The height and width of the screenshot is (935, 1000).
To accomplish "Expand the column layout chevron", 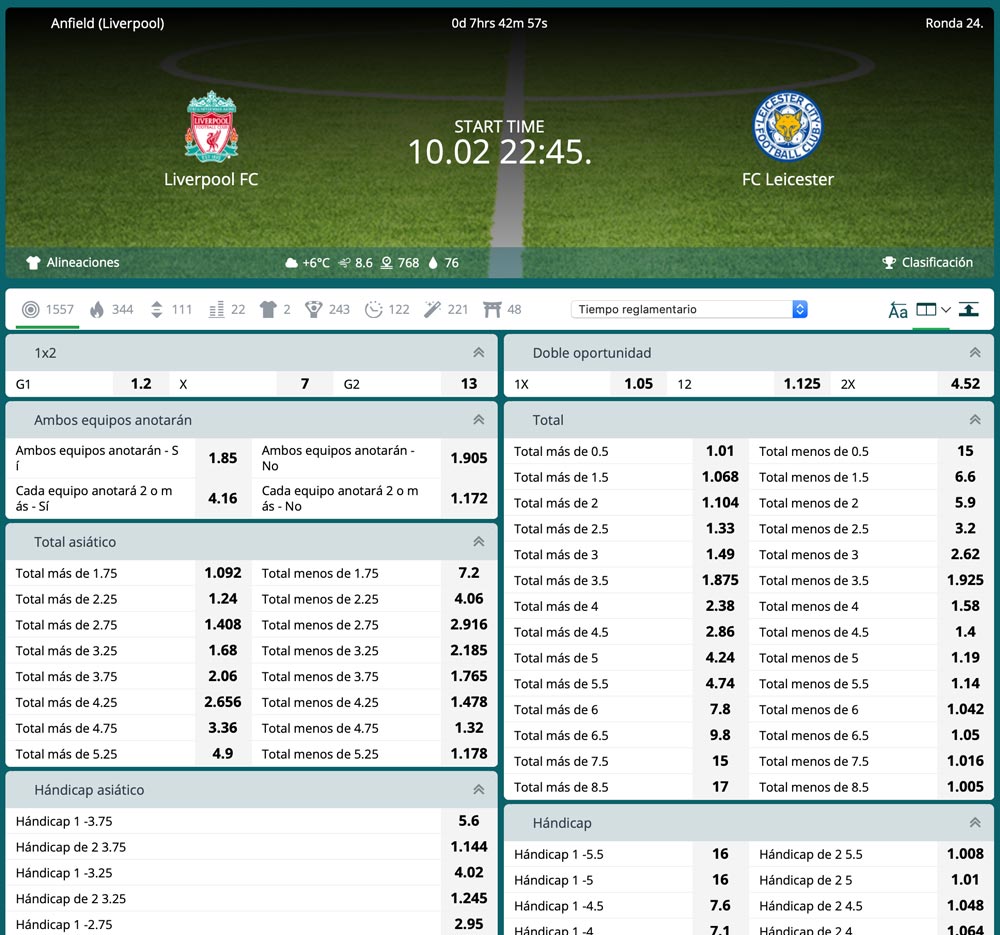I will 946,310.
